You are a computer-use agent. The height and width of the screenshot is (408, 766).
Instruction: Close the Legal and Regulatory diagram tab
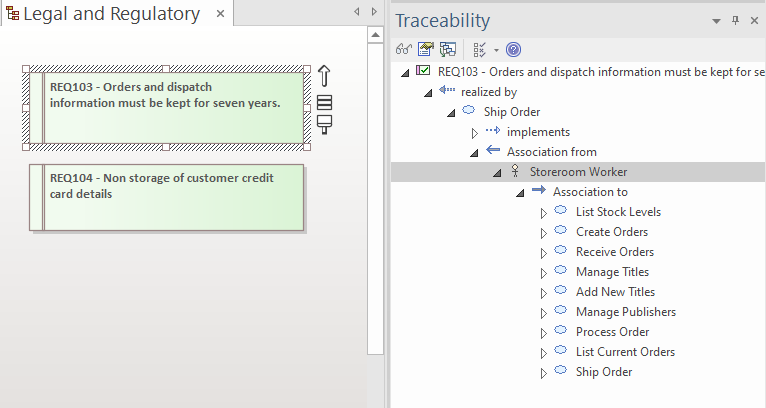[x=219, y=14]
